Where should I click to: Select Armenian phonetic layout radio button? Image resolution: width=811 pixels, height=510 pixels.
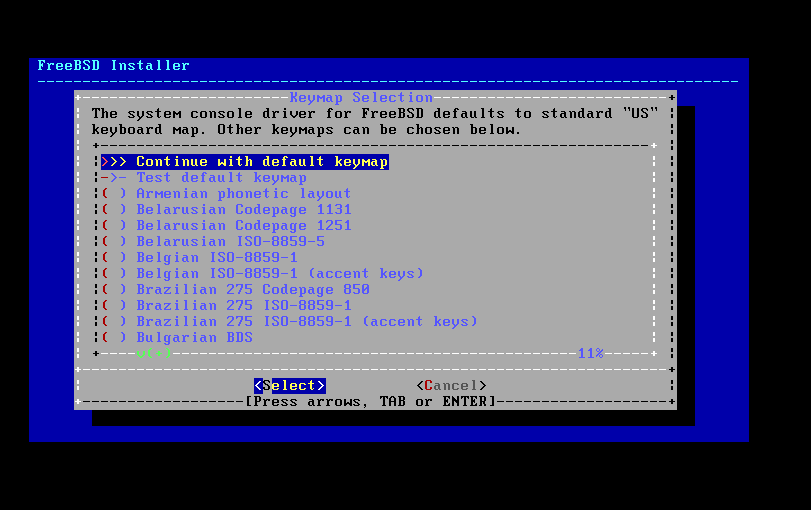(114, 194)
